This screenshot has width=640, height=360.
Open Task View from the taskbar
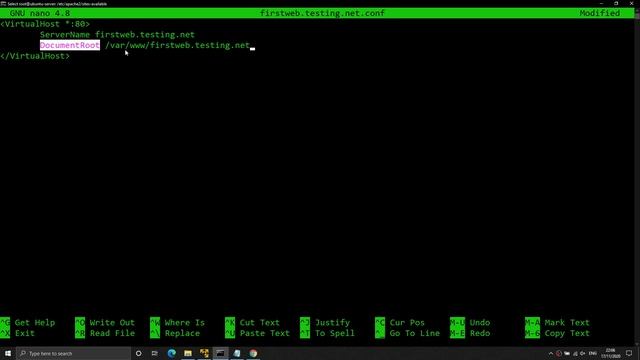tap(155, 353)
